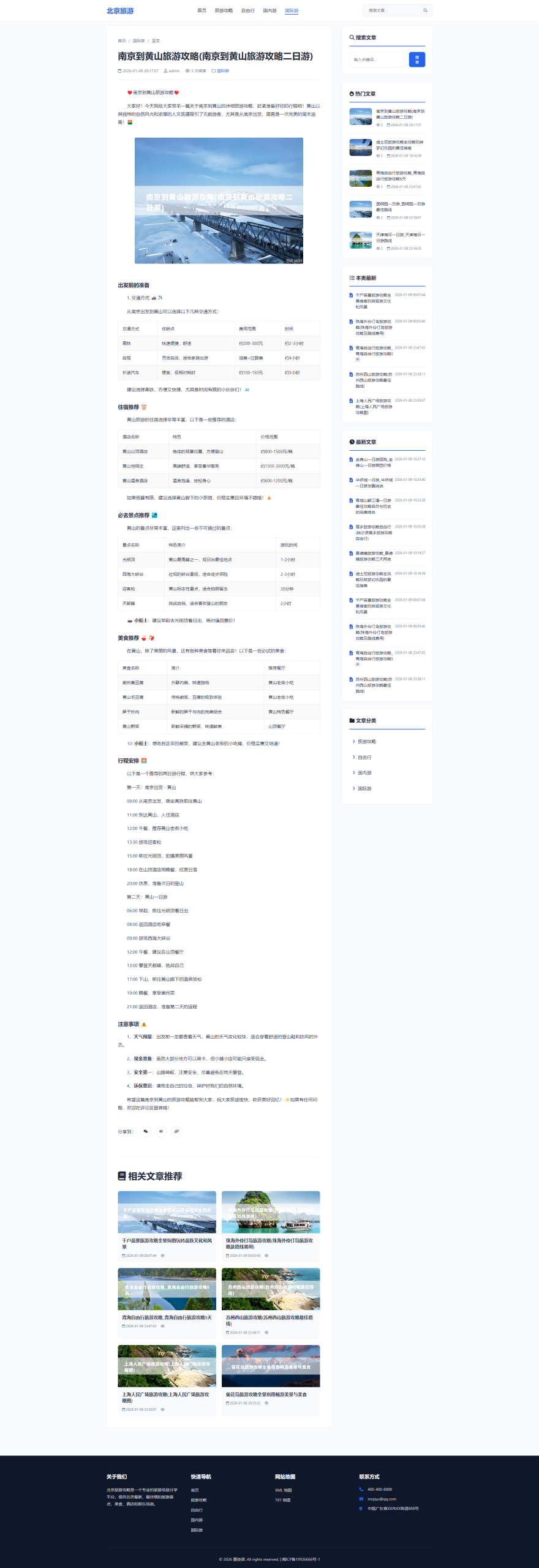Open the 珠海外伶仃岛 related article thumbnail
Viewport: 539px width, 1568px height.
point(271,1212)
